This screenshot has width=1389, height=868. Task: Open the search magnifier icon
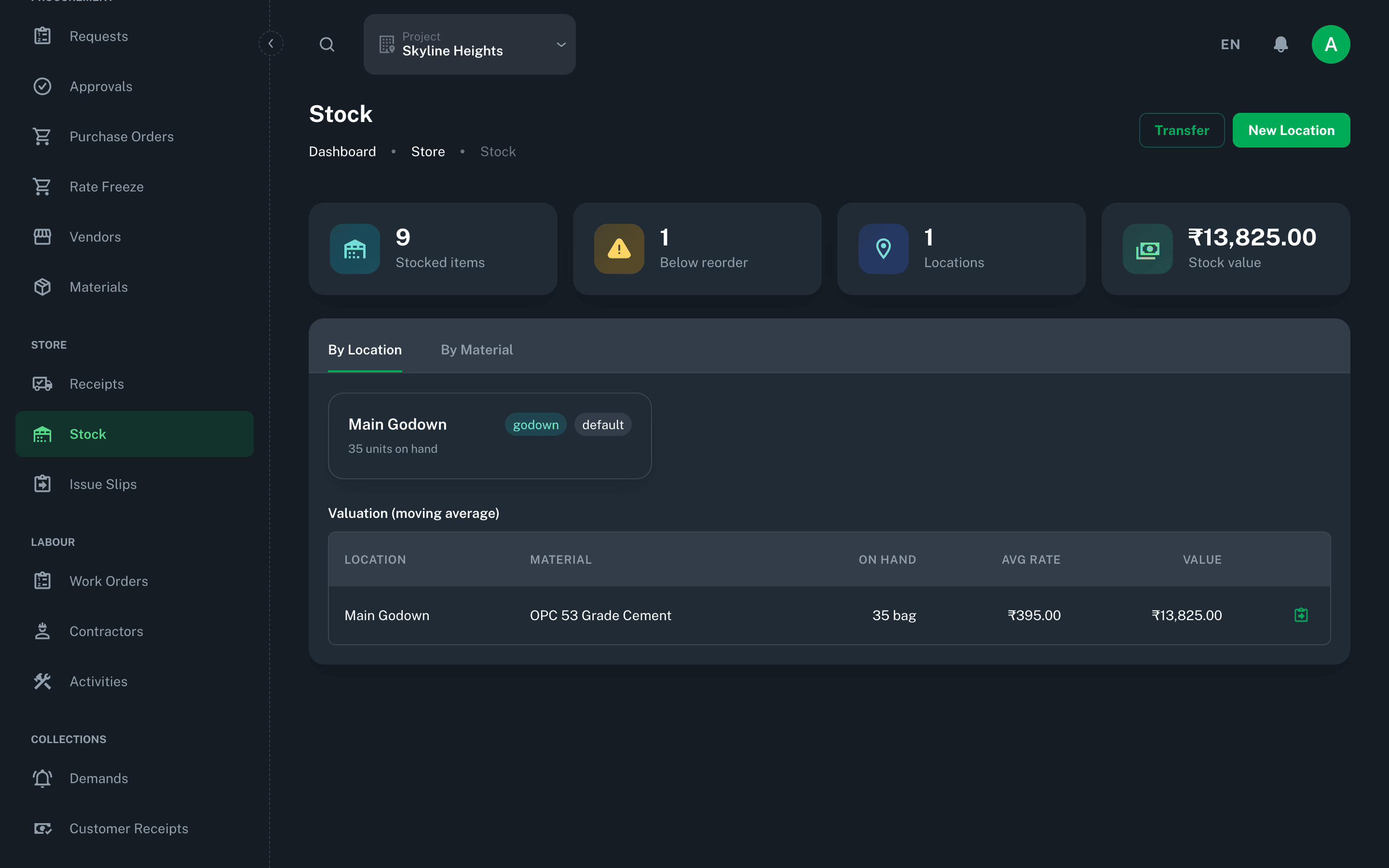(327, 44)
